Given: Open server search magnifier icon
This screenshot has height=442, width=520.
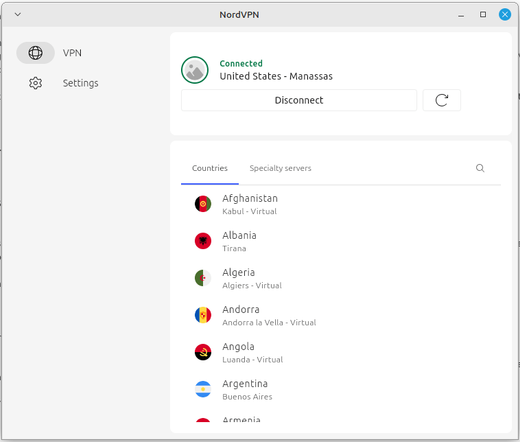Looking at the screenshot, I should 480,168.
